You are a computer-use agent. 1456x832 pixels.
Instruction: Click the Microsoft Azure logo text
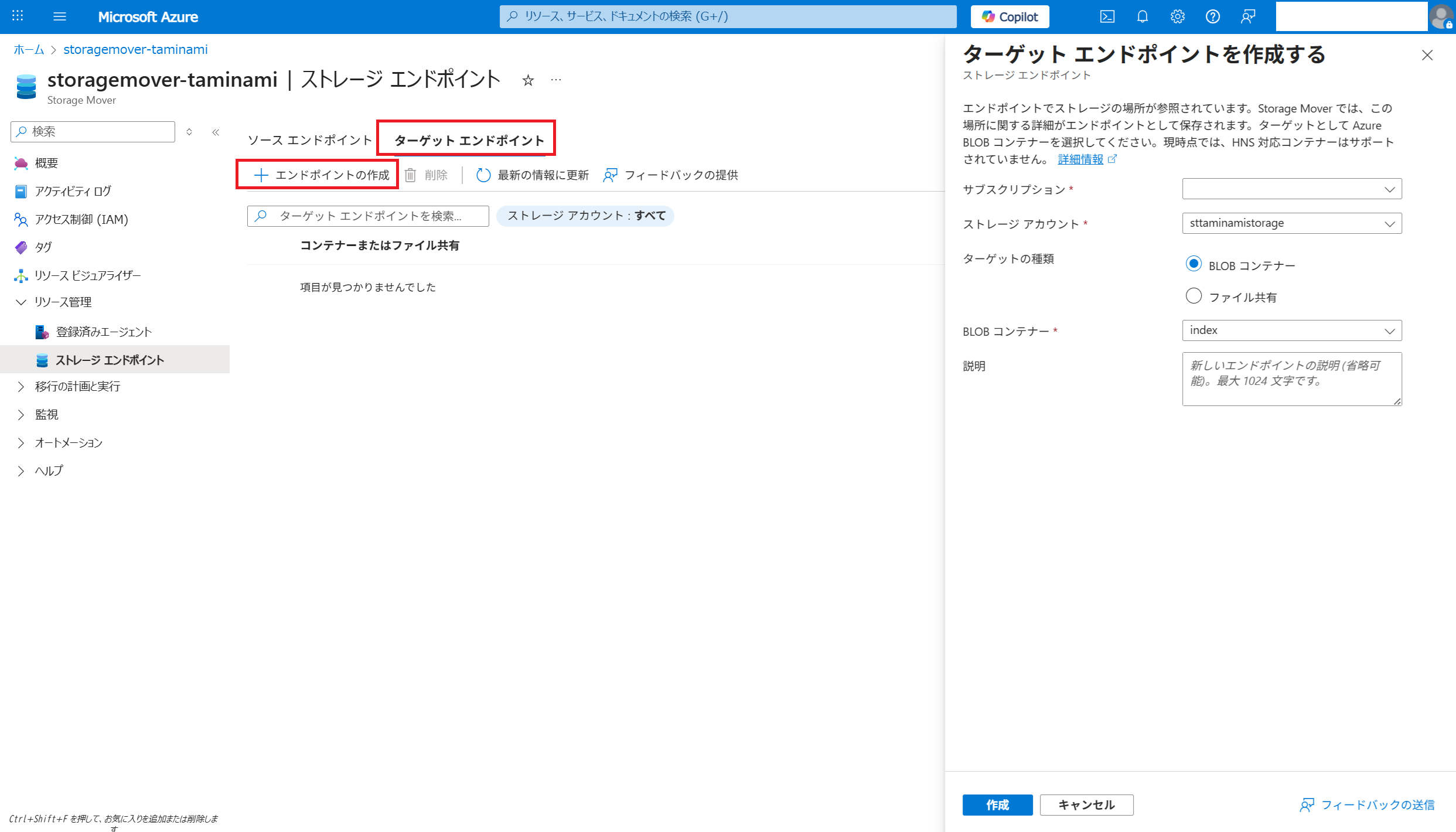coord(148,17)
